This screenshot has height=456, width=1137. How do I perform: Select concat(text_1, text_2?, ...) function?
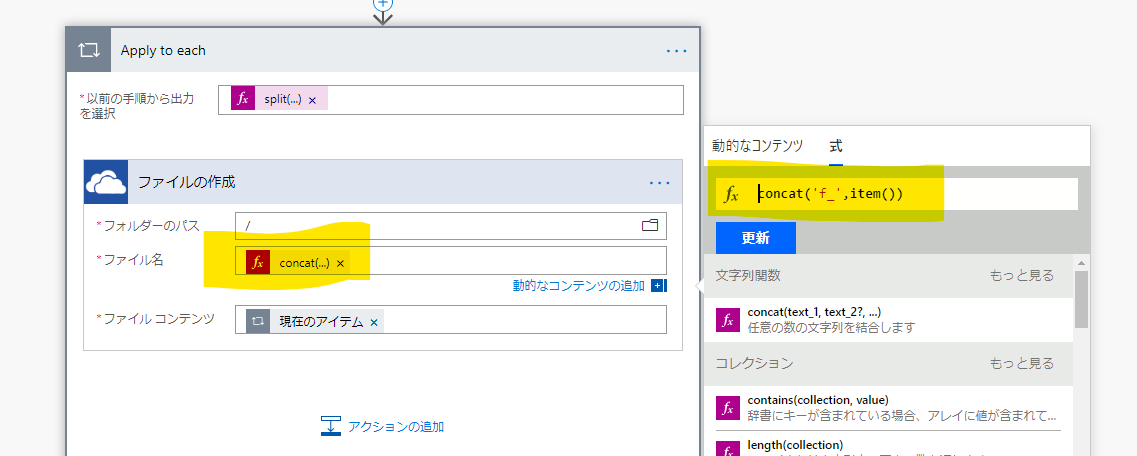tap(888, 320)
